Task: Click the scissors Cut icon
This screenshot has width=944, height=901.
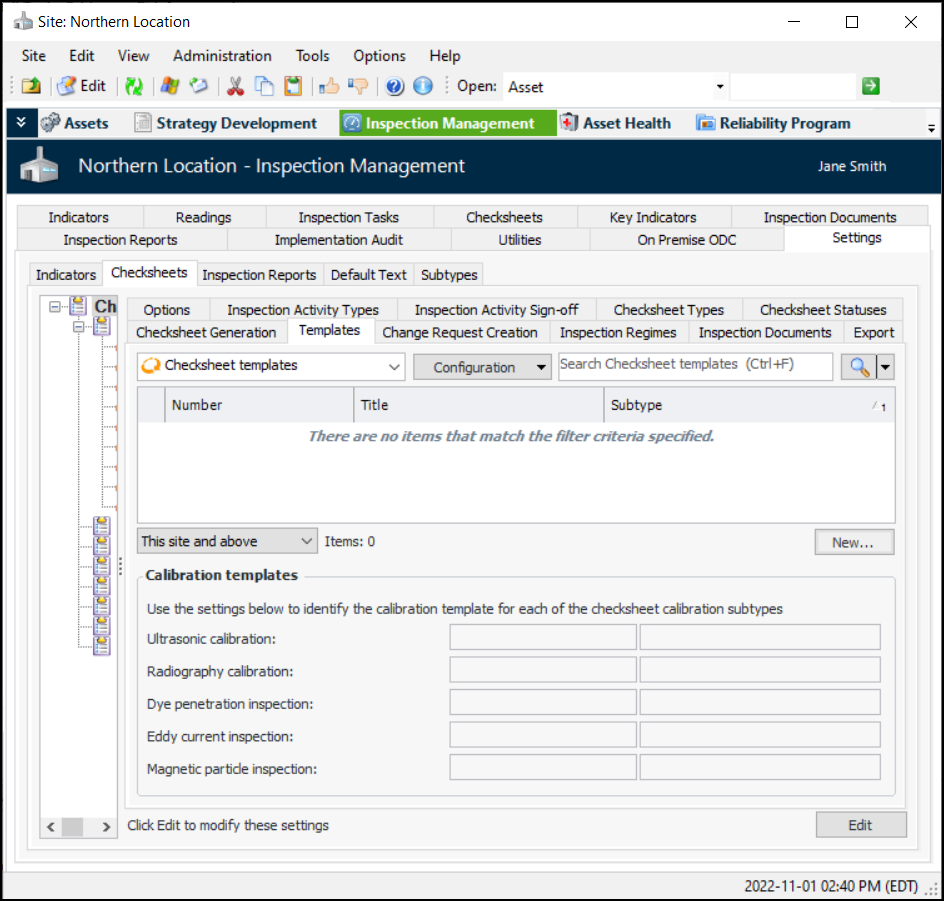Action: click(236, 87)
